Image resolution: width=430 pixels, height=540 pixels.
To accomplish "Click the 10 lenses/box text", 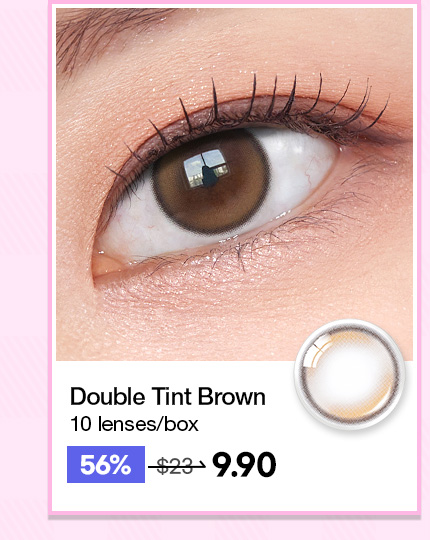I will pos(134,424).
